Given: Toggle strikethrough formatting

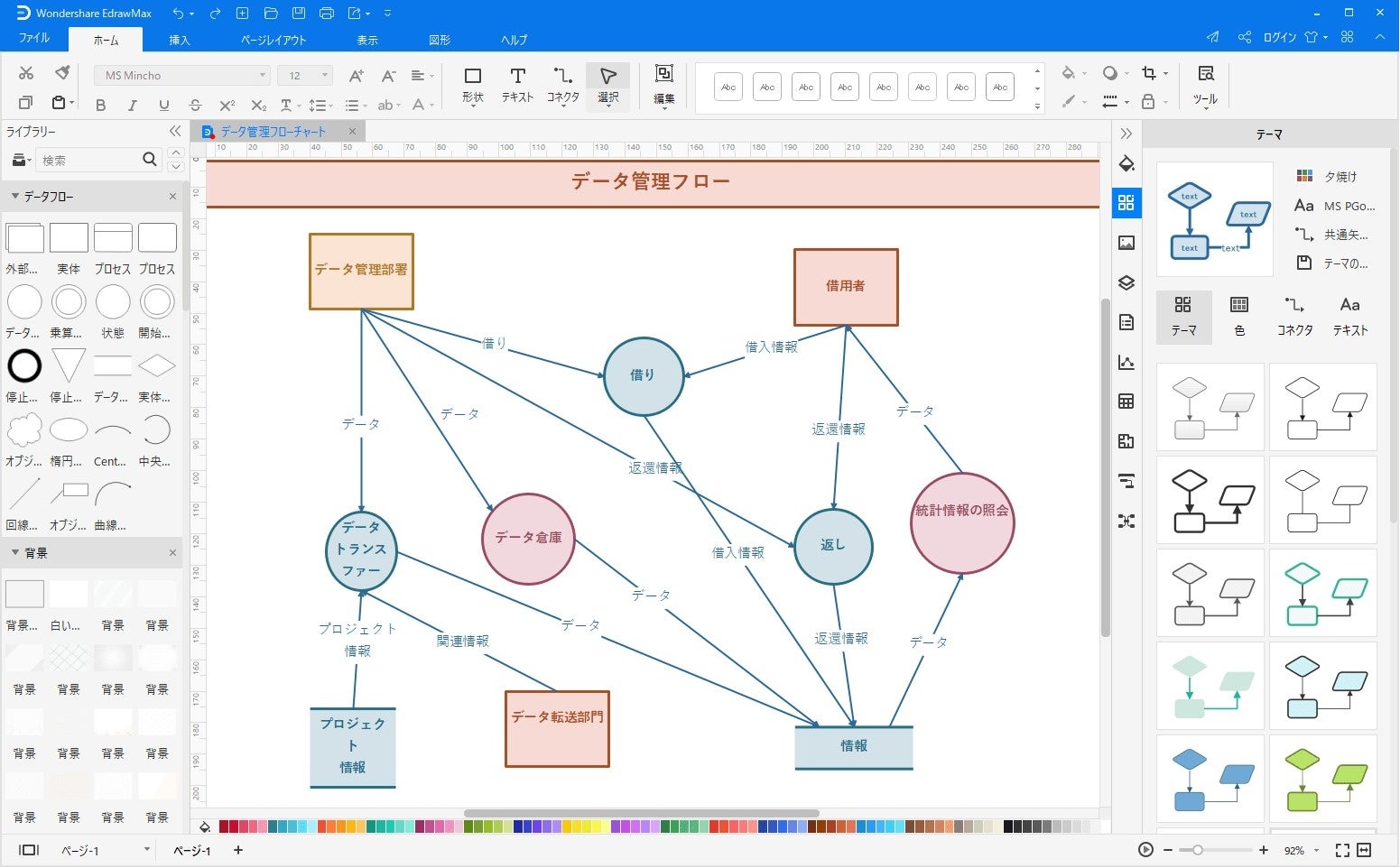Looking at the screenshot, I should (x=195, y=106).
